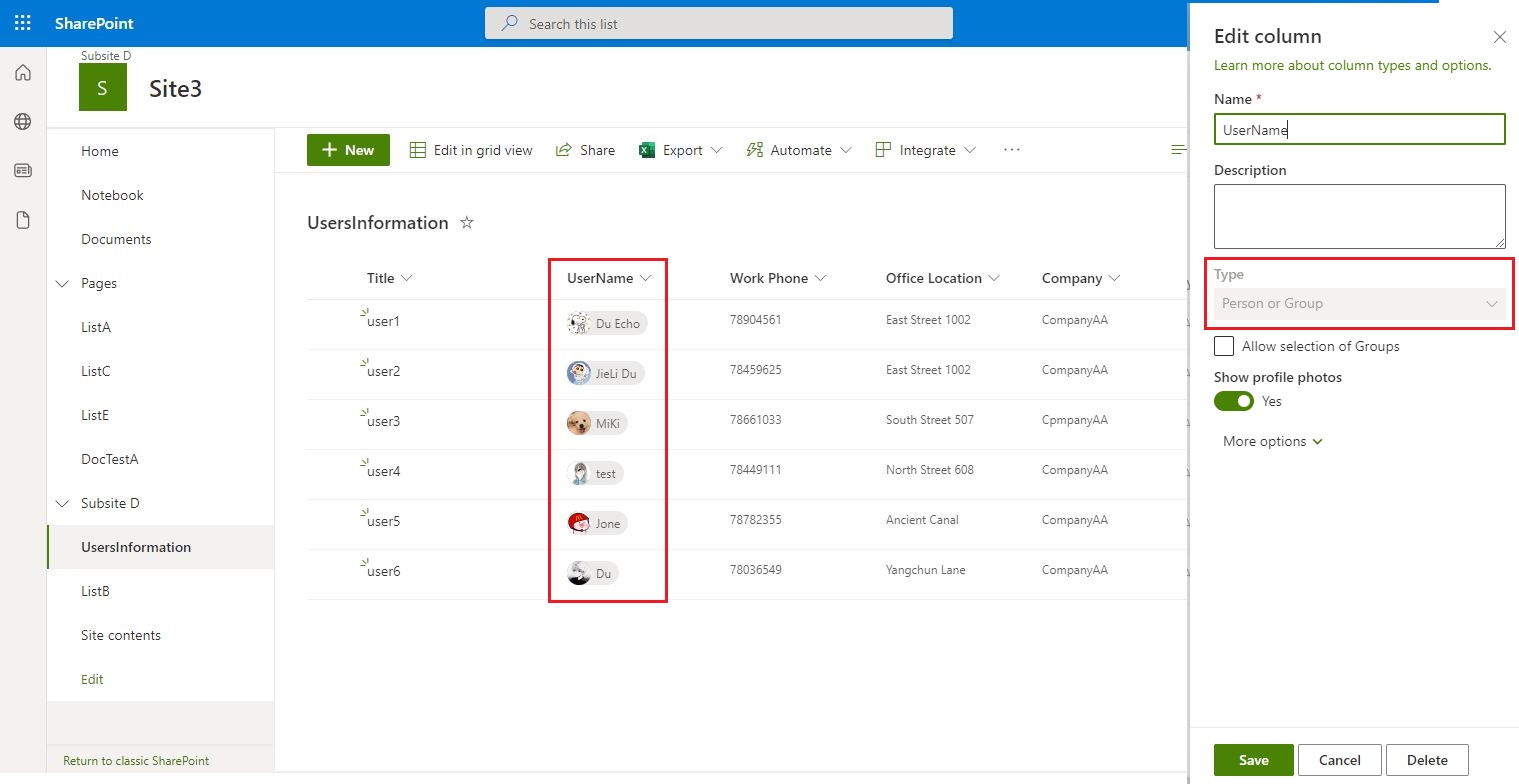
Task: Click Du profile avatar in user6 row
Action: pos(578,573)
